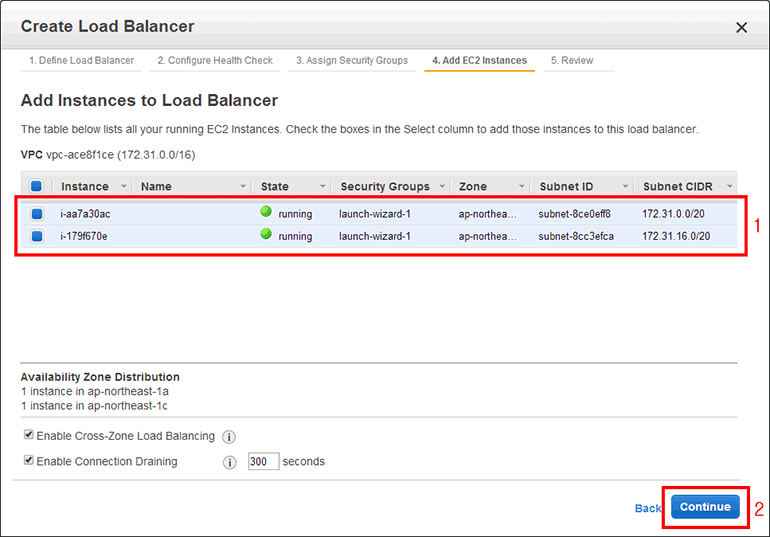
Task: Click the connection draining seconds field
Action: [x=263, y=462]
